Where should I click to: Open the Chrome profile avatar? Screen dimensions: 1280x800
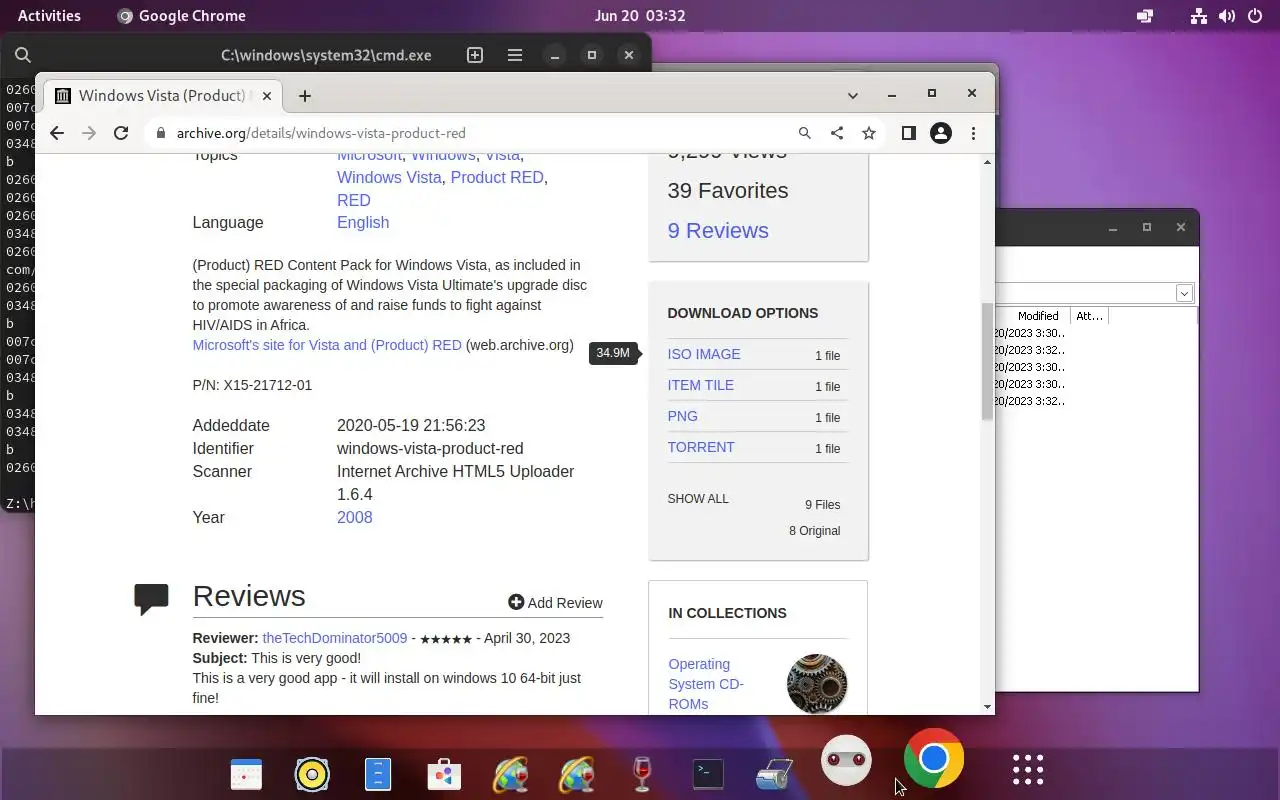coord(941,133)
